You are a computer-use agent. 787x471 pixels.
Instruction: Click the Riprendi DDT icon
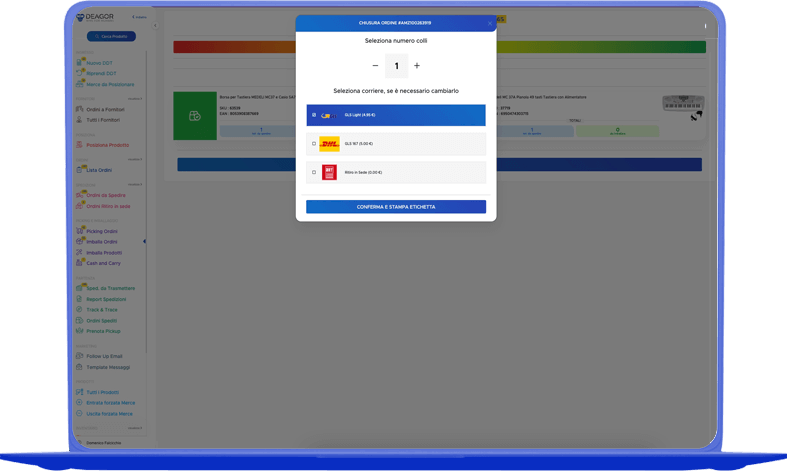[x=79, y=73]
